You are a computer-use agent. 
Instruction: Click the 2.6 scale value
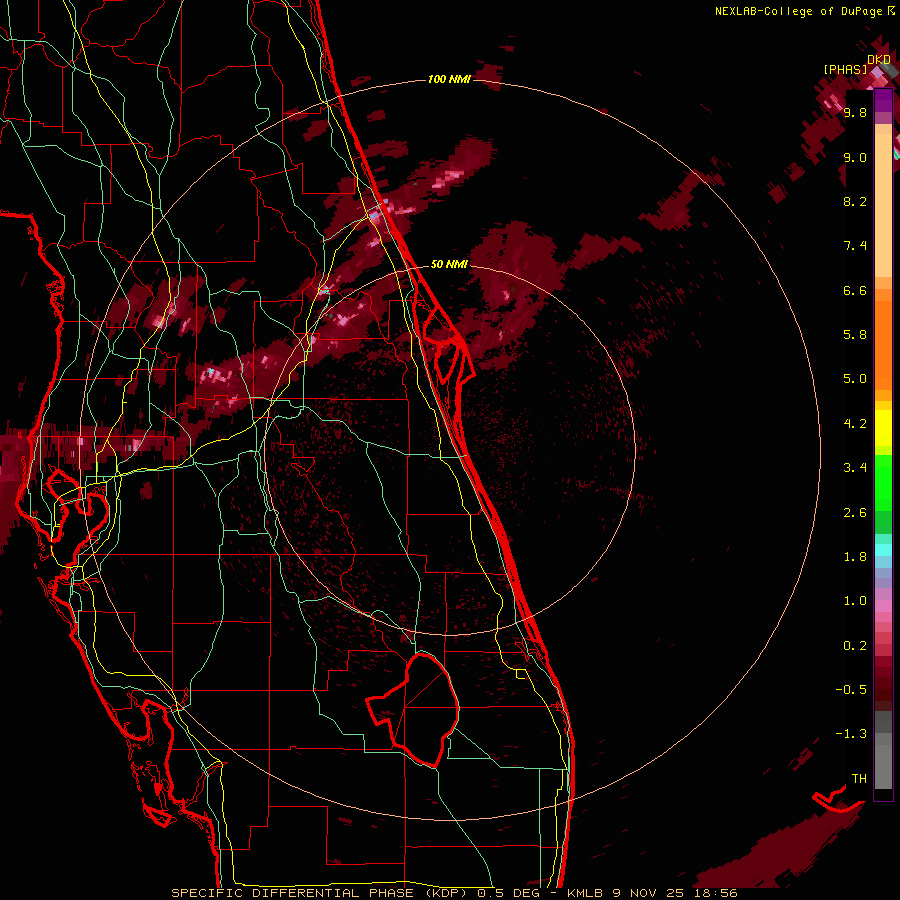855,513
